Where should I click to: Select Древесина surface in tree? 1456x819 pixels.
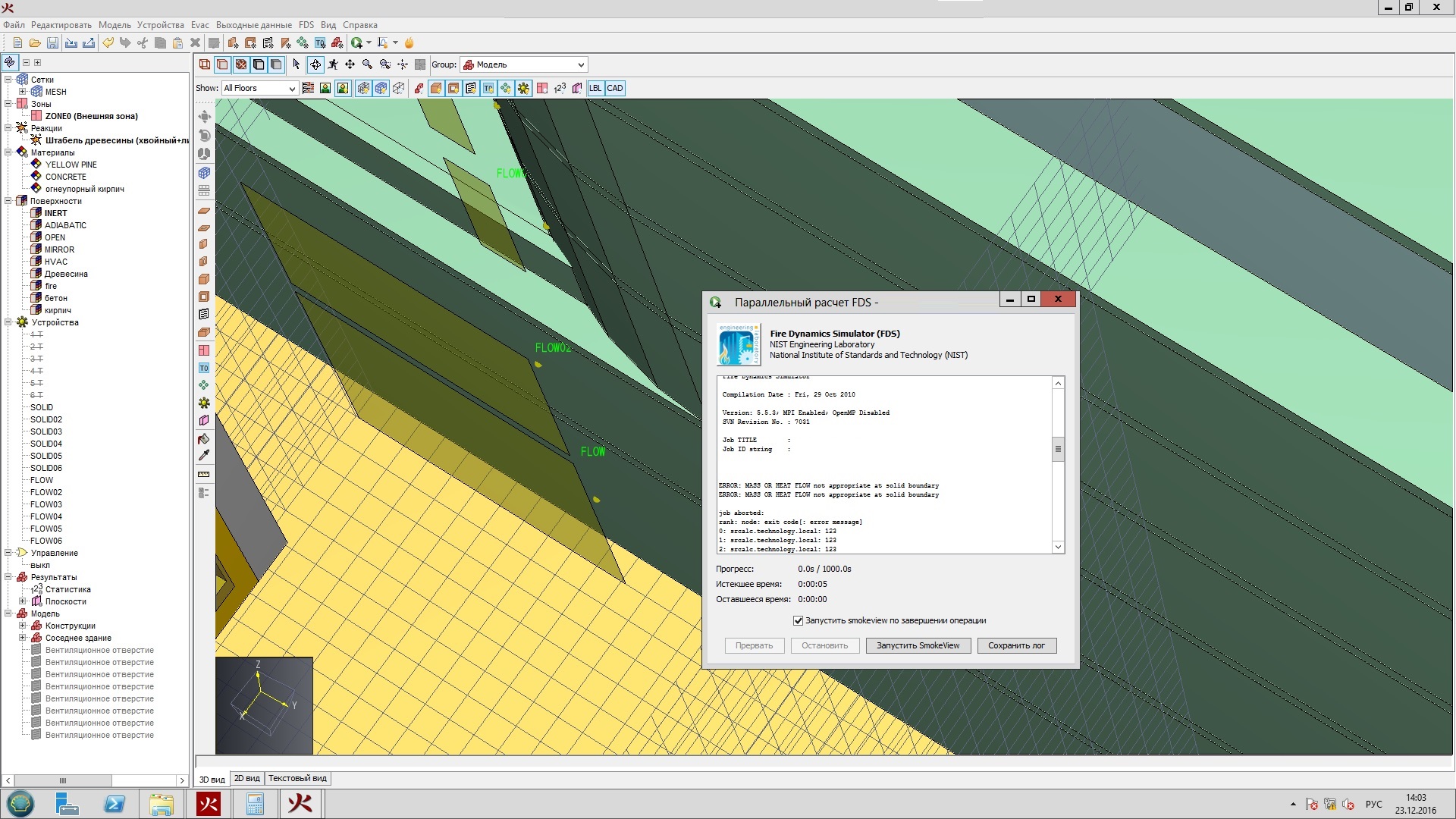pos(66,274)
